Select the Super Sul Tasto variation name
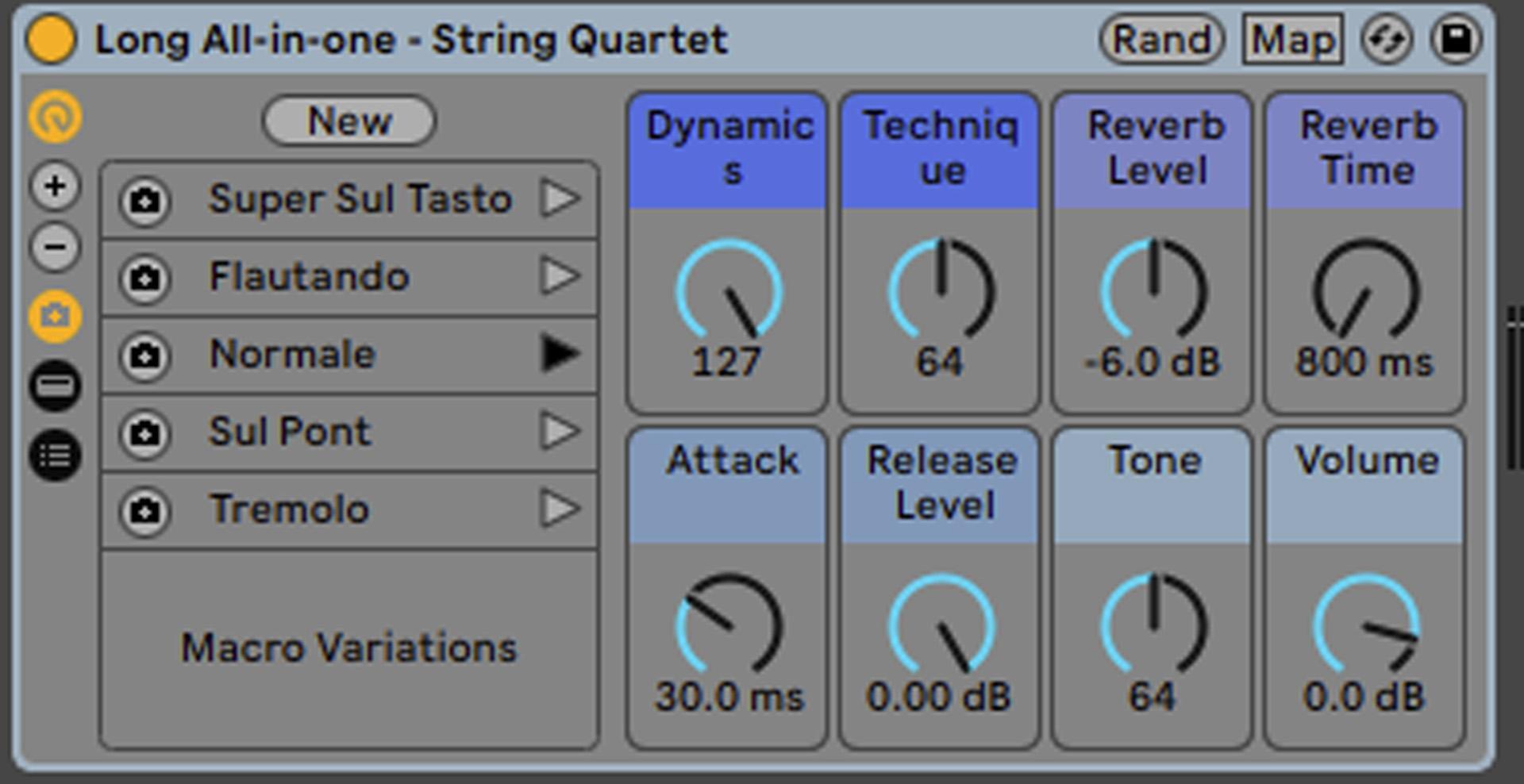 pos(360,199)
